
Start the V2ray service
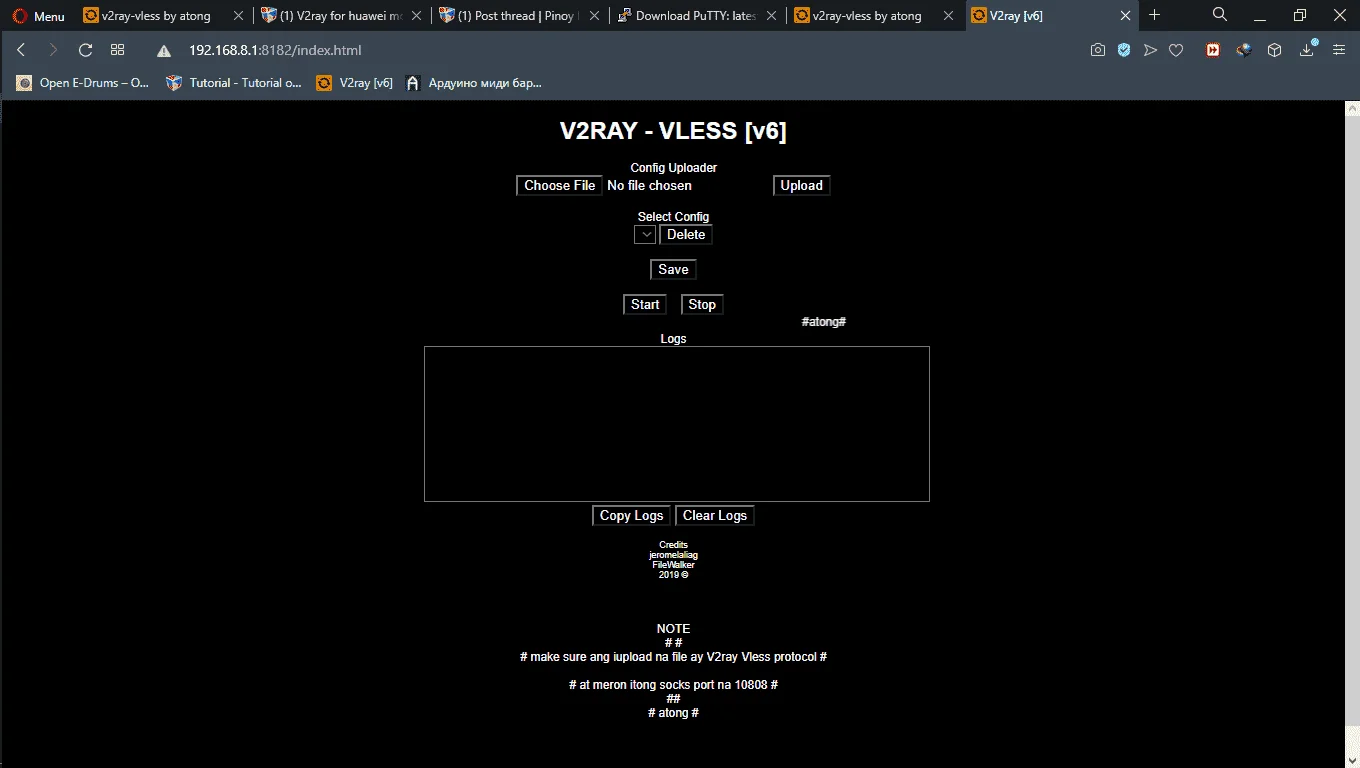pos(645,304)
